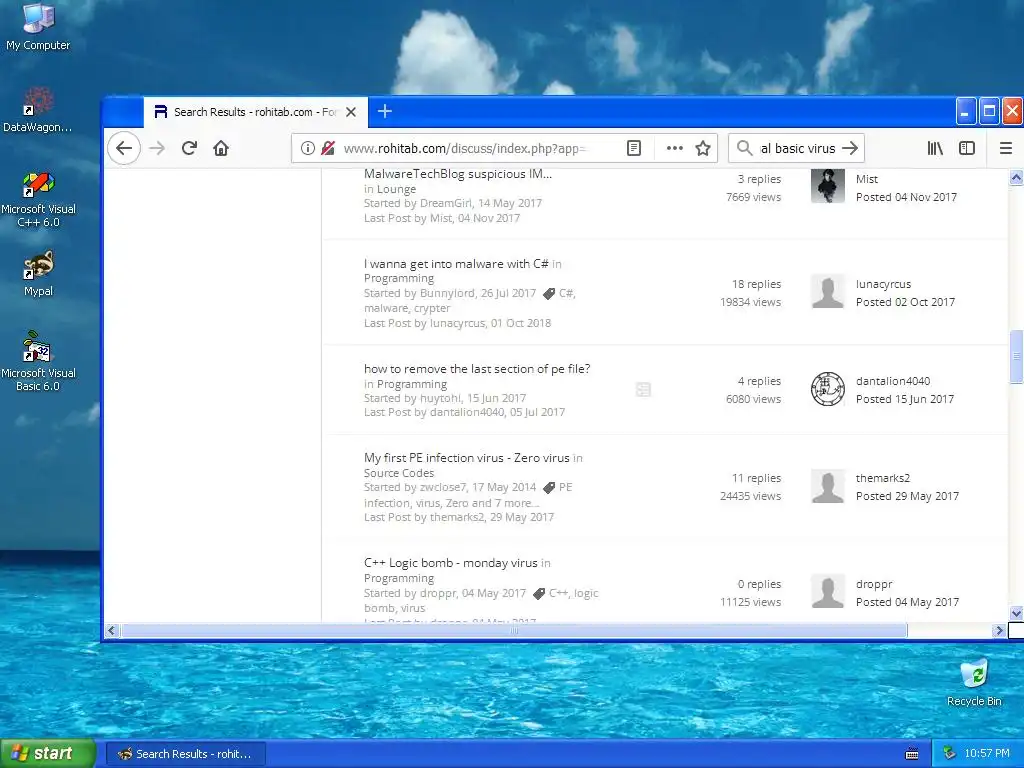
Task: Click the insecure connection padlock icon
Action: [328, 148]
